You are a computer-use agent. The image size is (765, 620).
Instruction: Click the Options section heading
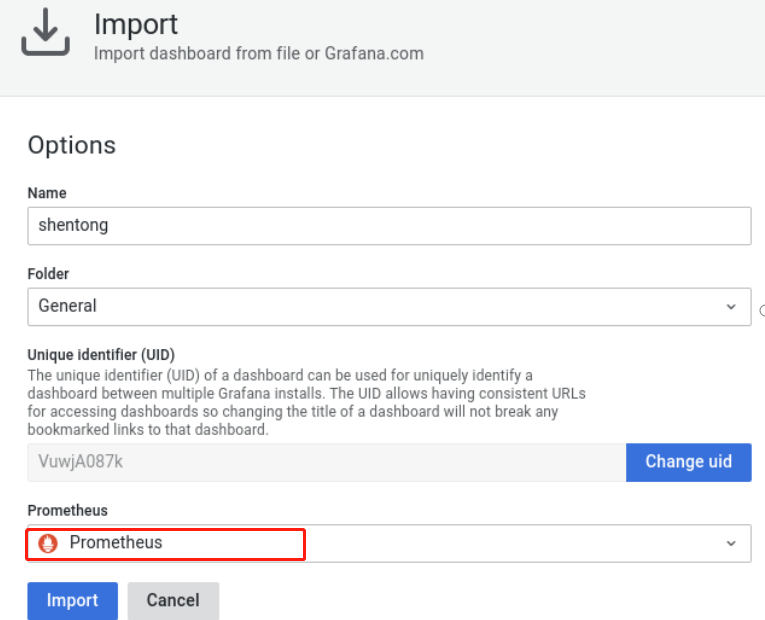click(72, 145)
